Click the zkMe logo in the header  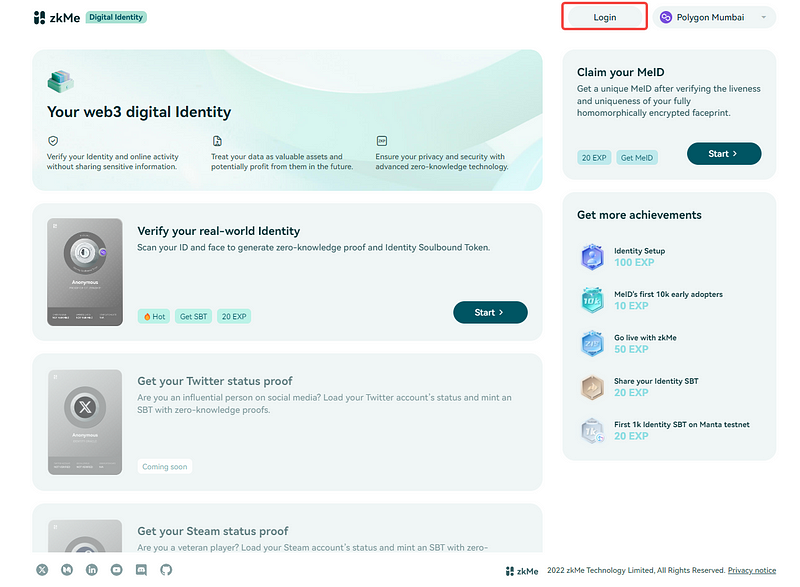[56, 17]
